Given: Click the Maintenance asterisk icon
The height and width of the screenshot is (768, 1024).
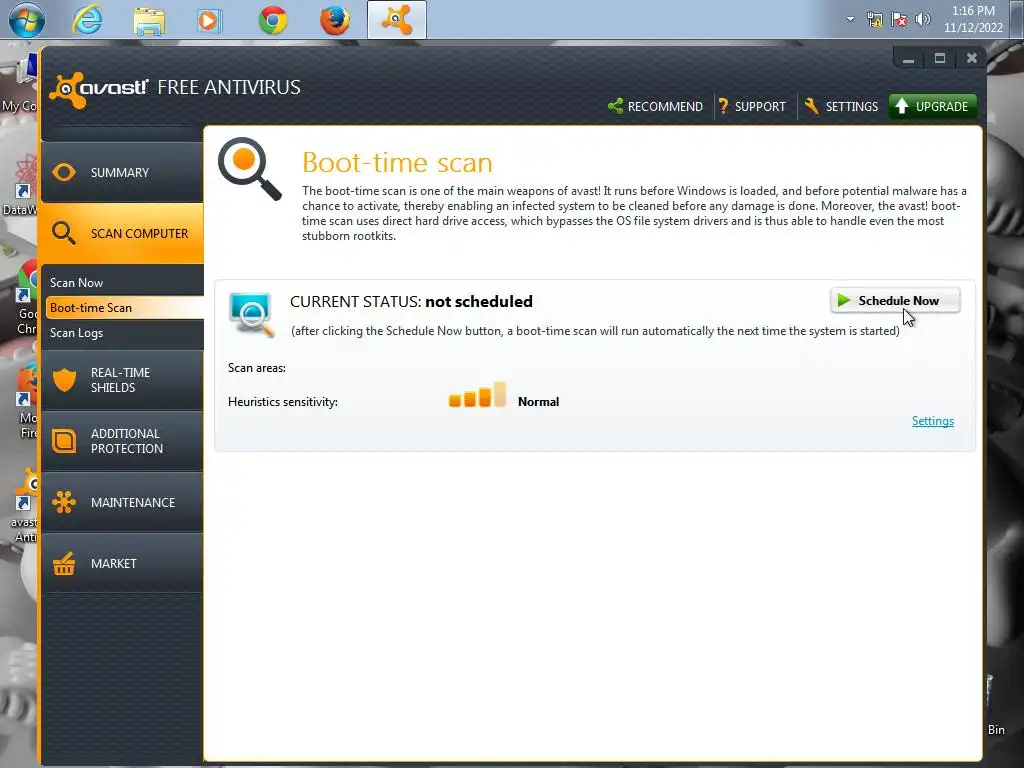Looking at the screenshot, I should point(64,502).
